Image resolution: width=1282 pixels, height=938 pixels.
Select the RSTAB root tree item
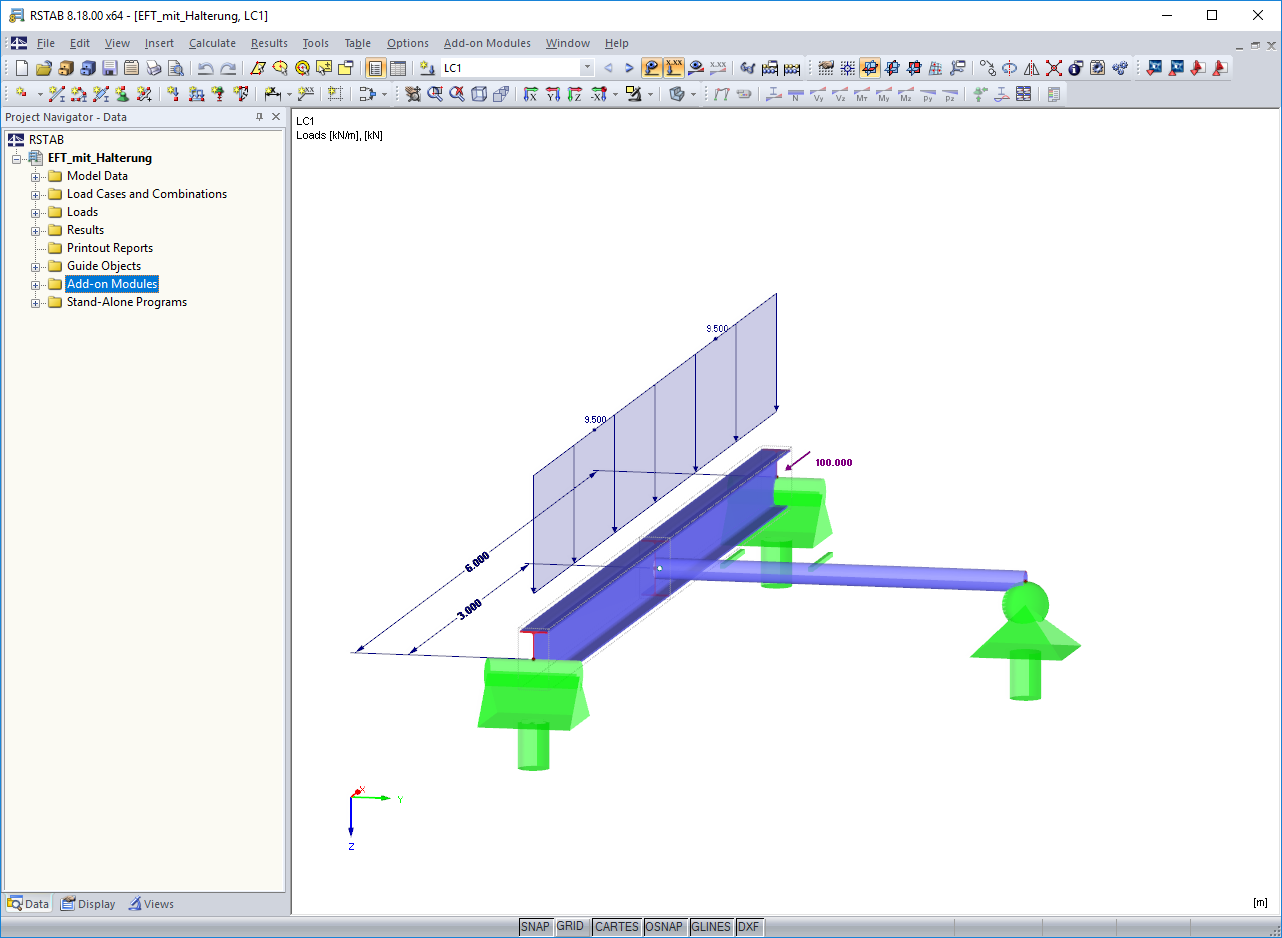[x=46, y=140]
